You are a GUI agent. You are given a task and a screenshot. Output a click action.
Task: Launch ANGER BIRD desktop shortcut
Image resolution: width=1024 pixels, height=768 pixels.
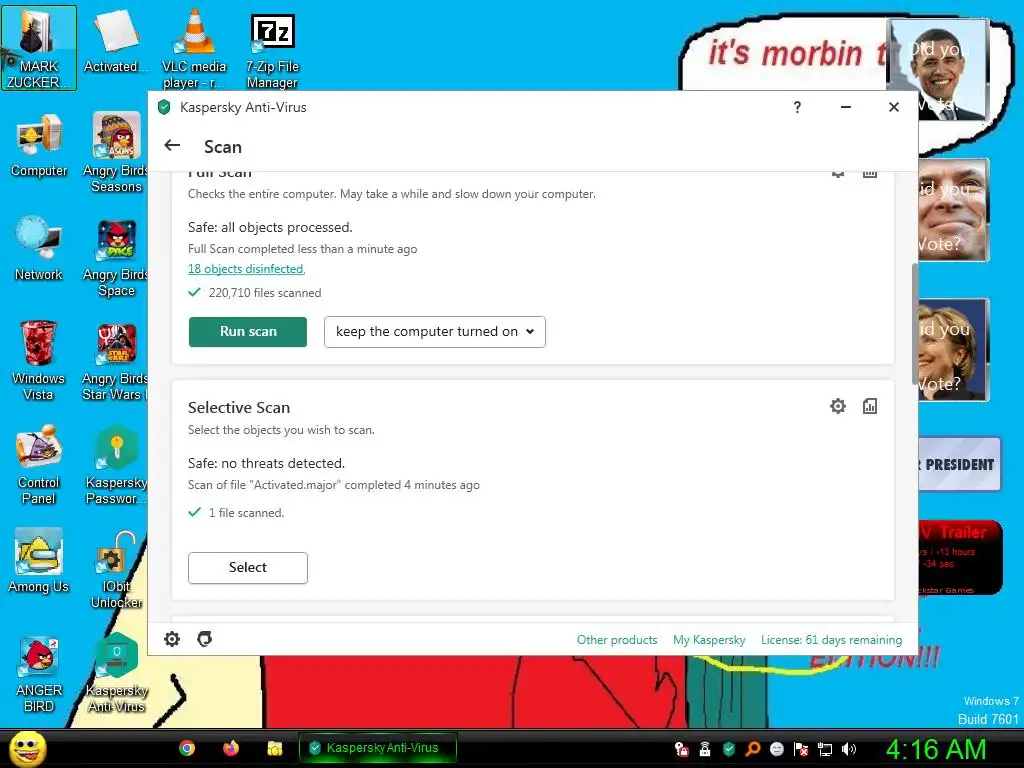39,674
